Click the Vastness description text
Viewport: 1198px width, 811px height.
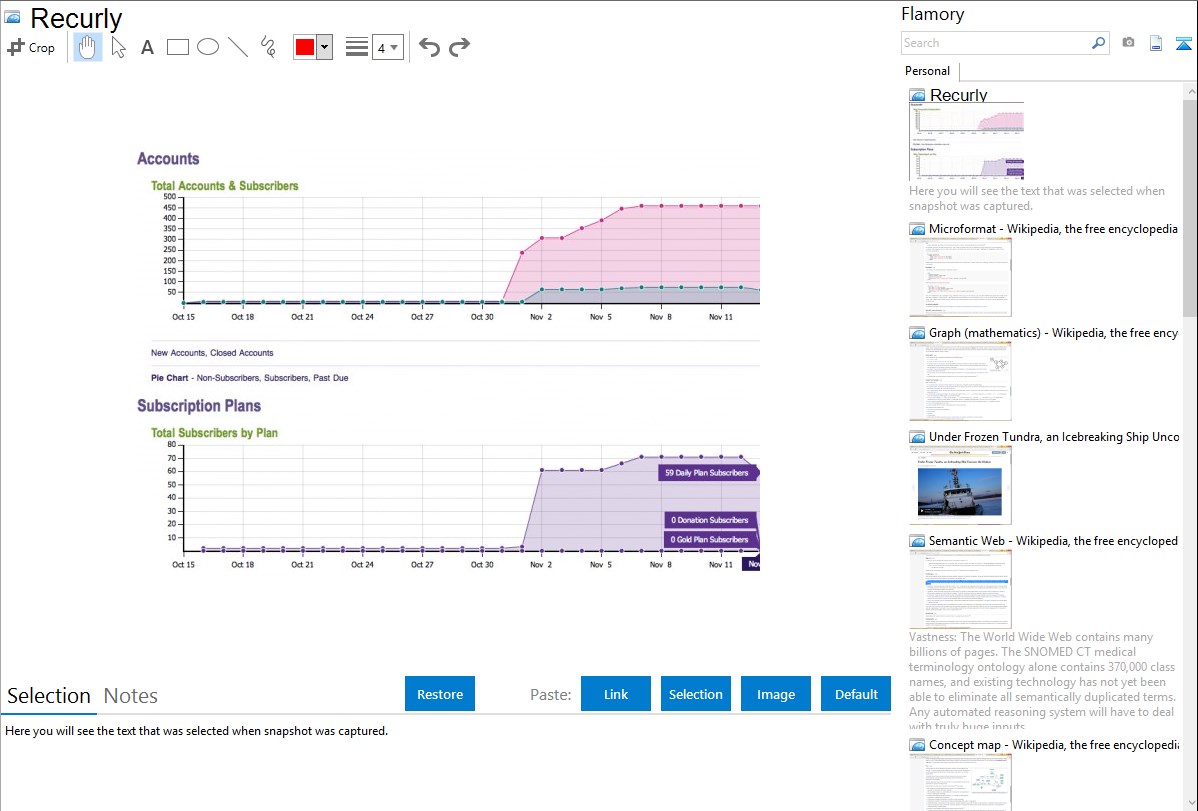(1042, 681)
